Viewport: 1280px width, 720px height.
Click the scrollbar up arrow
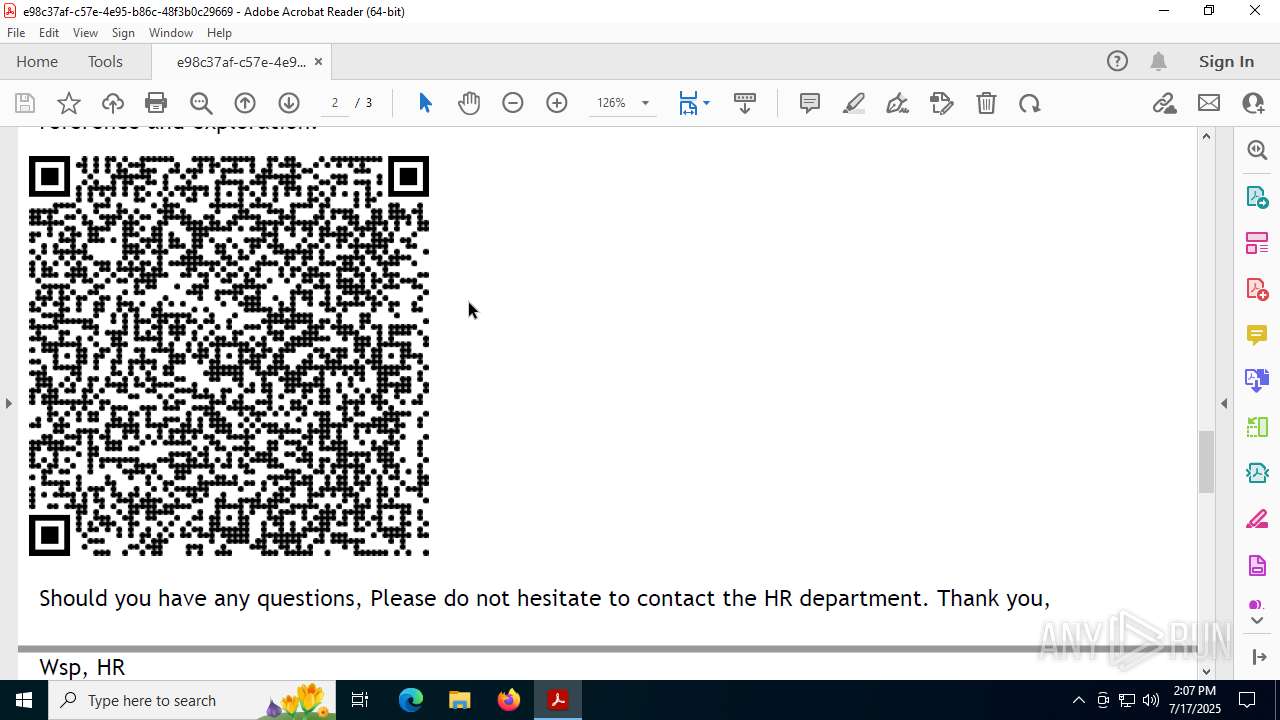[x=1206, y=136]
